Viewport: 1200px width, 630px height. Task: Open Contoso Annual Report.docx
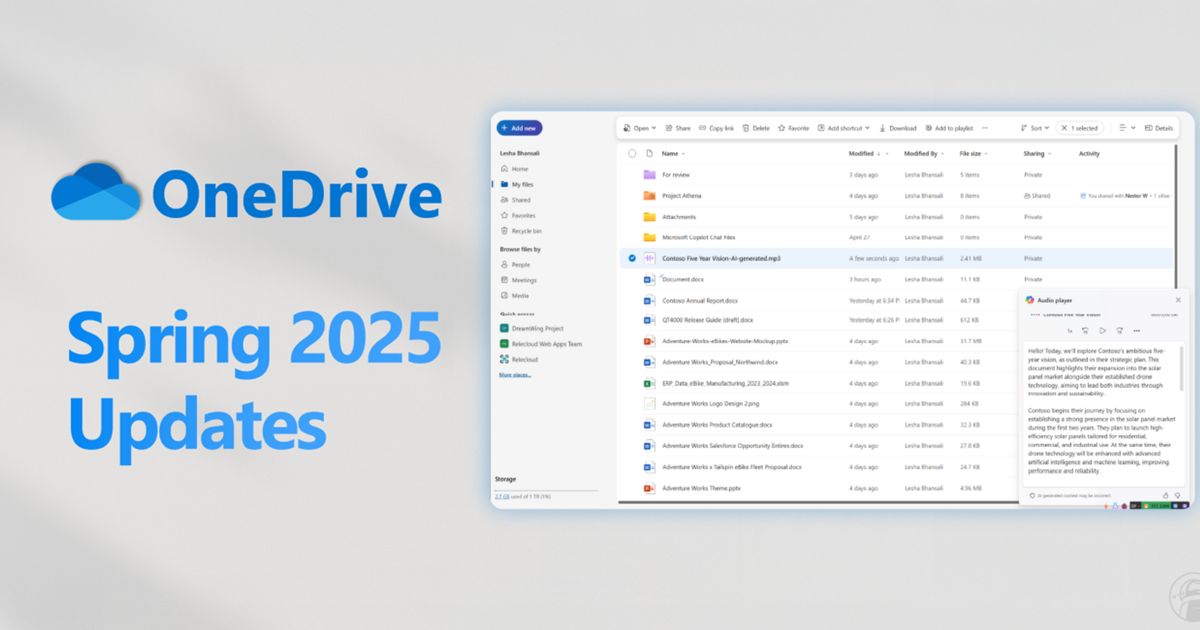pyautogui.click(x=700, y=300)
